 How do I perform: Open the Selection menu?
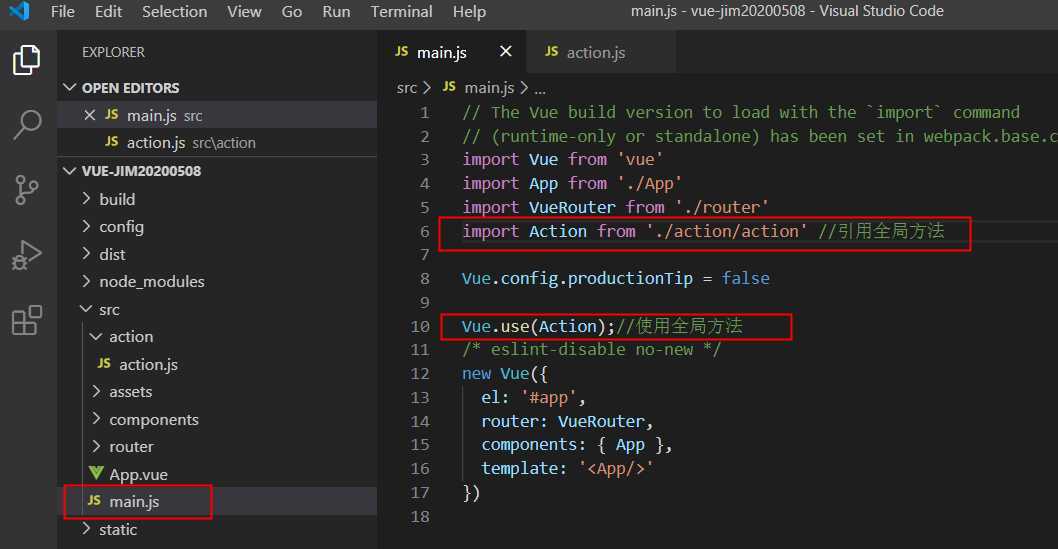(x=175, y=11)
